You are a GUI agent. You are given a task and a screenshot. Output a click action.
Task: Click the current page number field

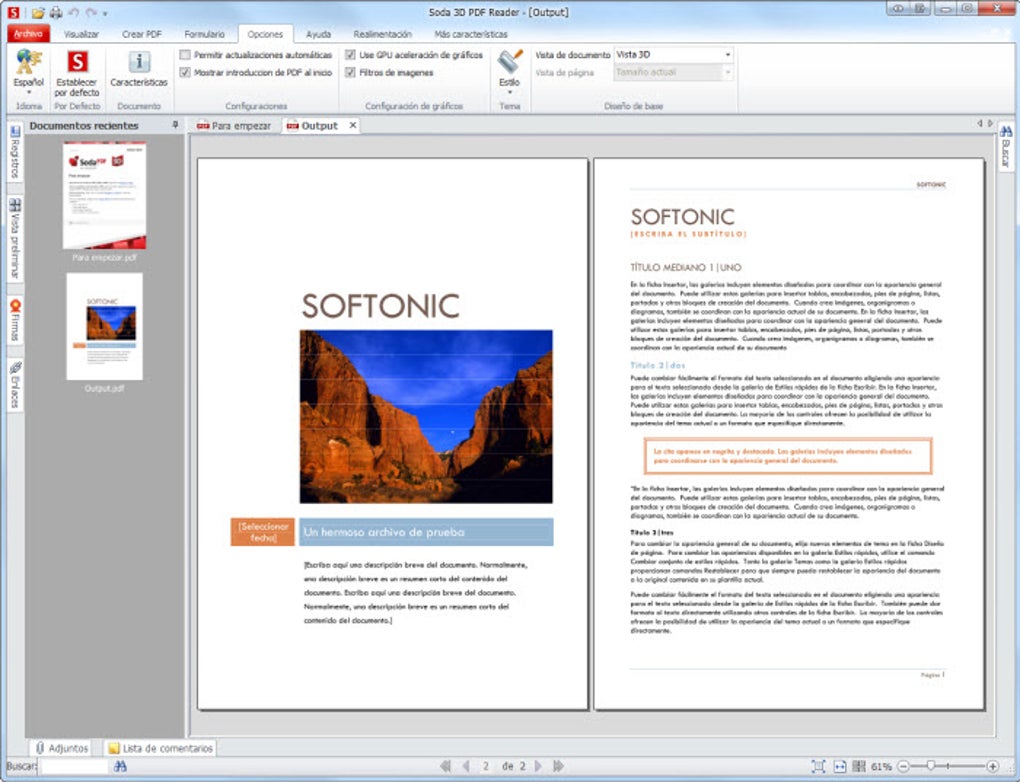(486, 766)
